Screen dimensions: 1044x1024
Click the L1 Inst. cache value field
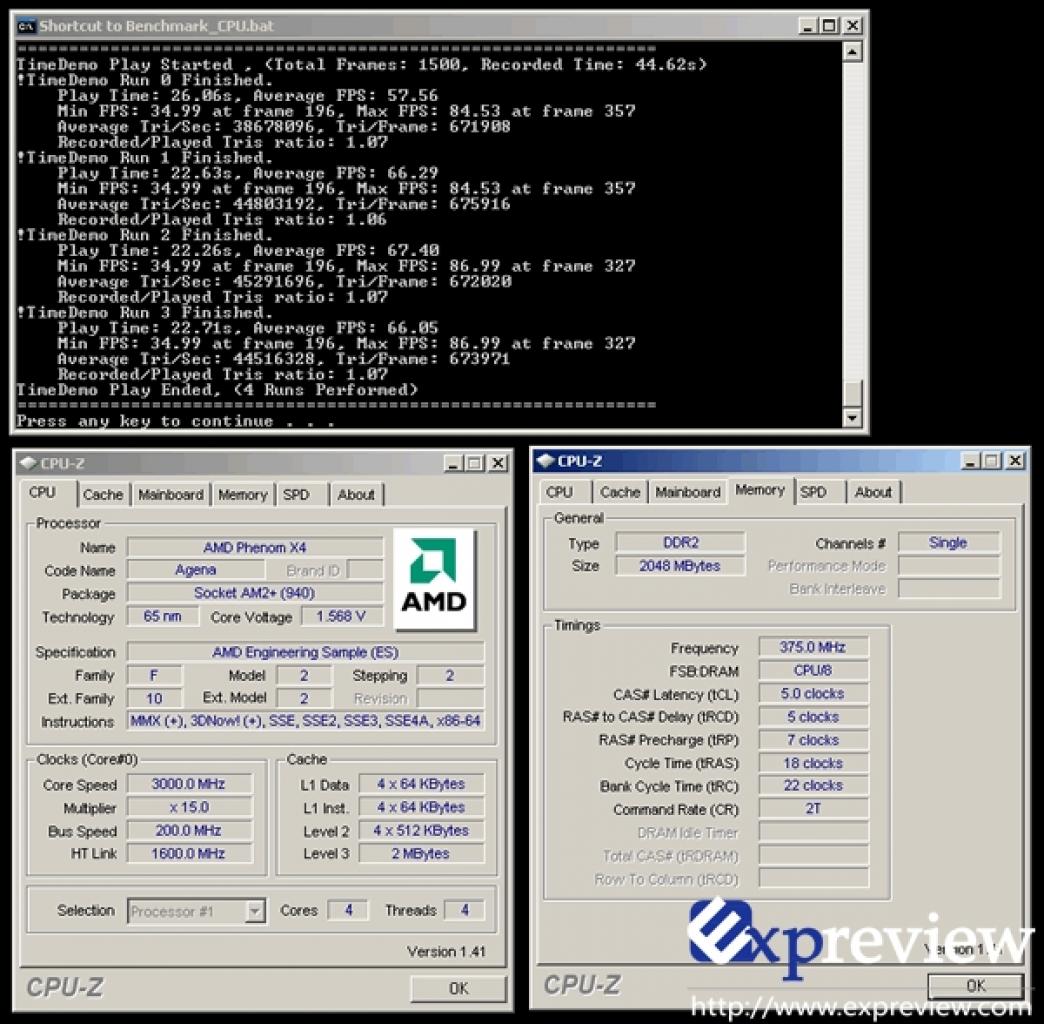pyautogui.click(x=421, y=807)
